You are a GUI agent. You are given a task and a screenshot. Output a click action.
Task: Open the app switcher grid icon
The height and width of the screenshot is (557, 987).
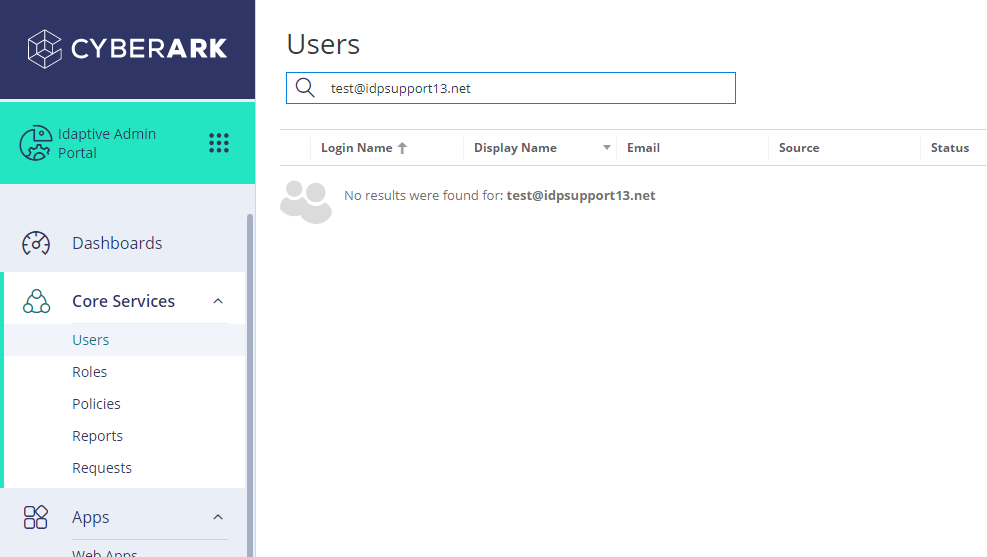coord(219,143)
